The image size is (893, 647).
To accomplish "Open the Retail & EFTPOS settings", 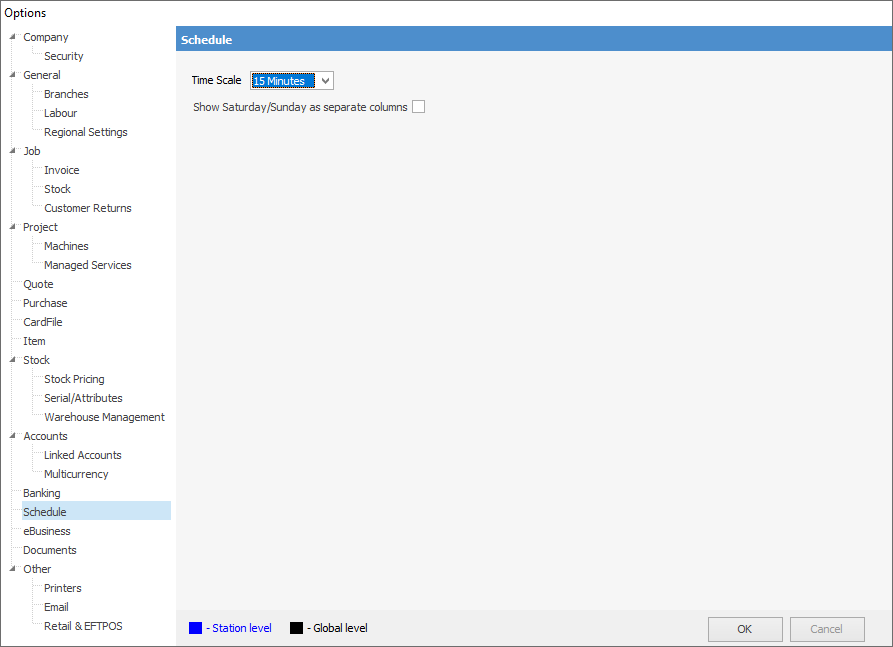I will click(82, 625).
